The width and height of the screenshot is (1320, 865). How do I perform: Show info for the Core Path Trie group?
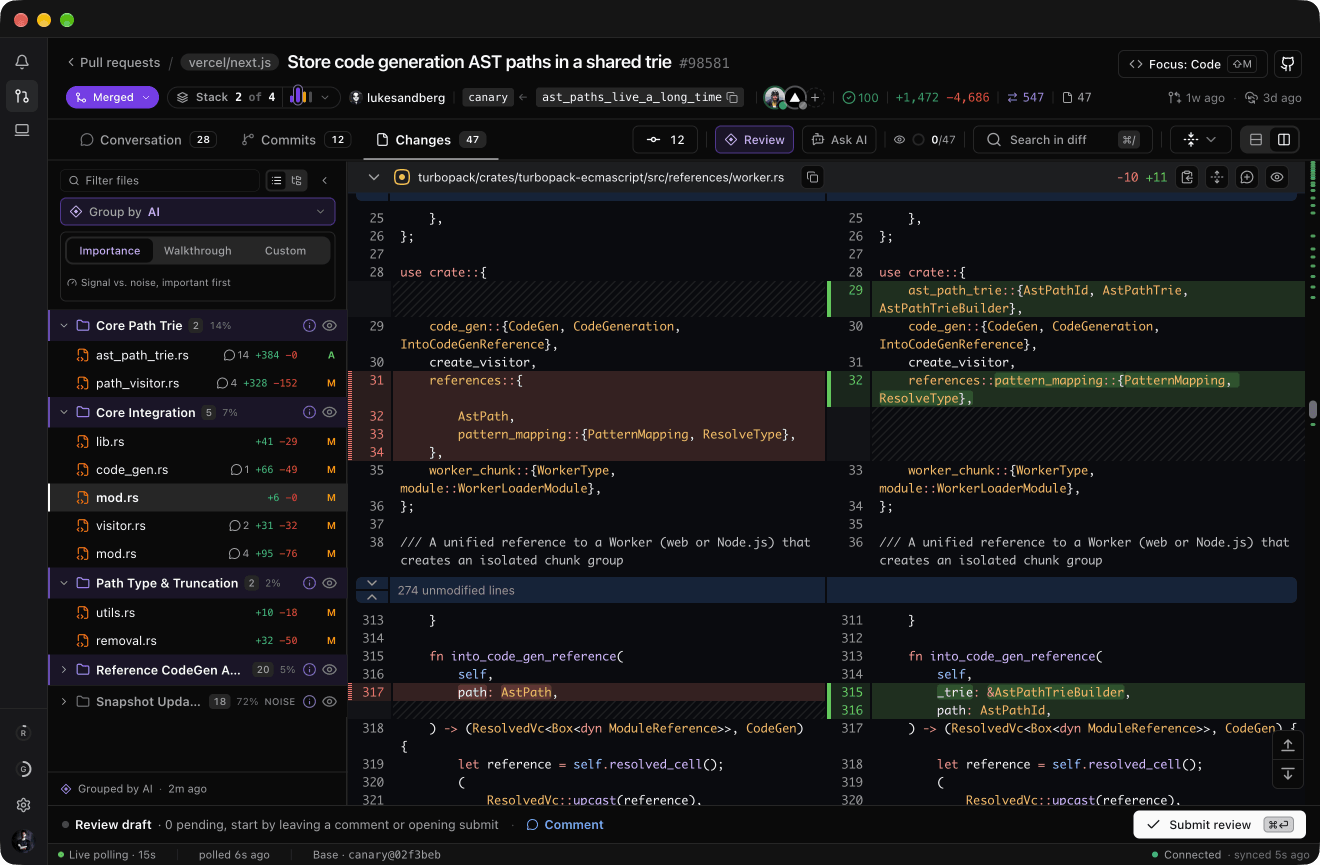click(x=309, y=326)
